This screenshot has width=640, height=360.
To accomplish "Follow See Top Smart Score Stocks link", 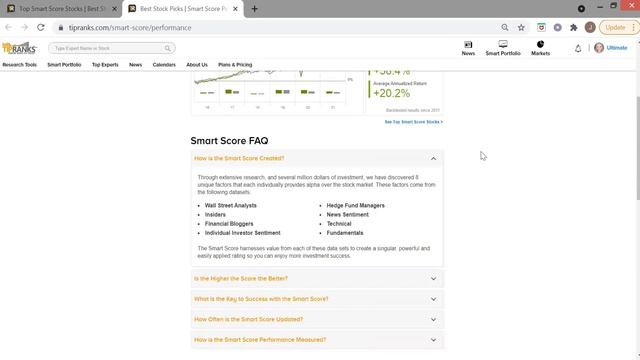I will click(x=413, y=122).
